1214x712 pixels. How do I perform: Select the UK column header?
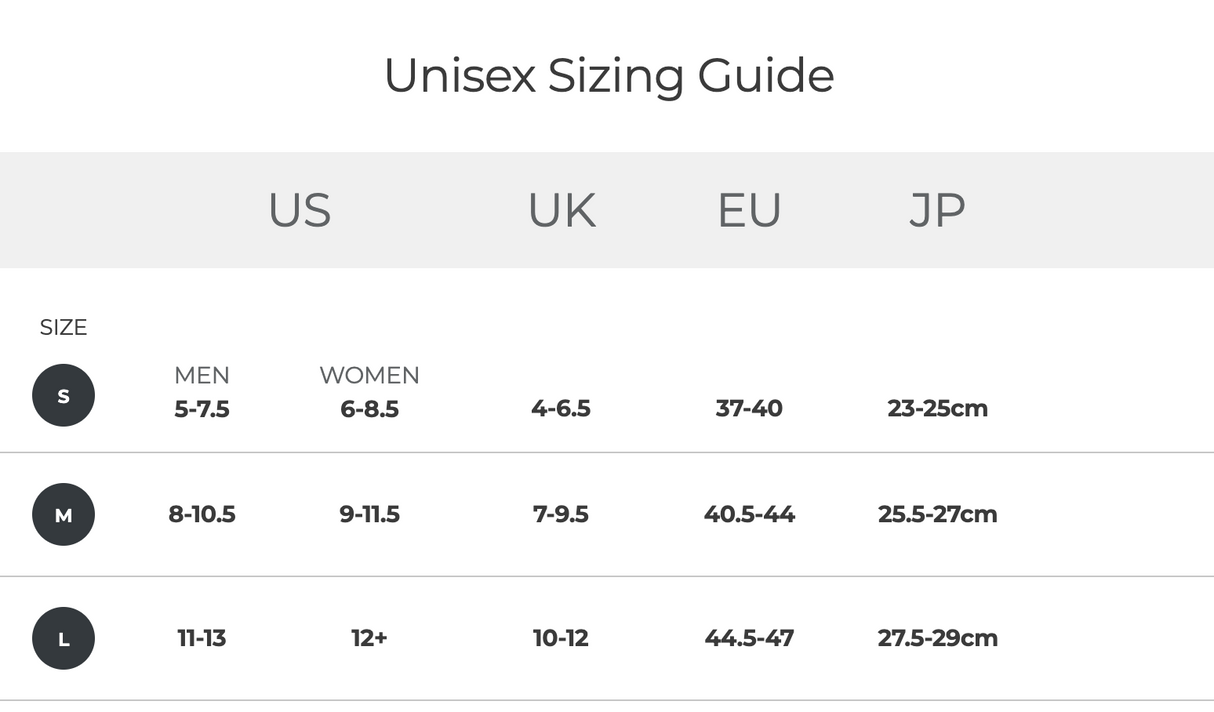[561, 210]
